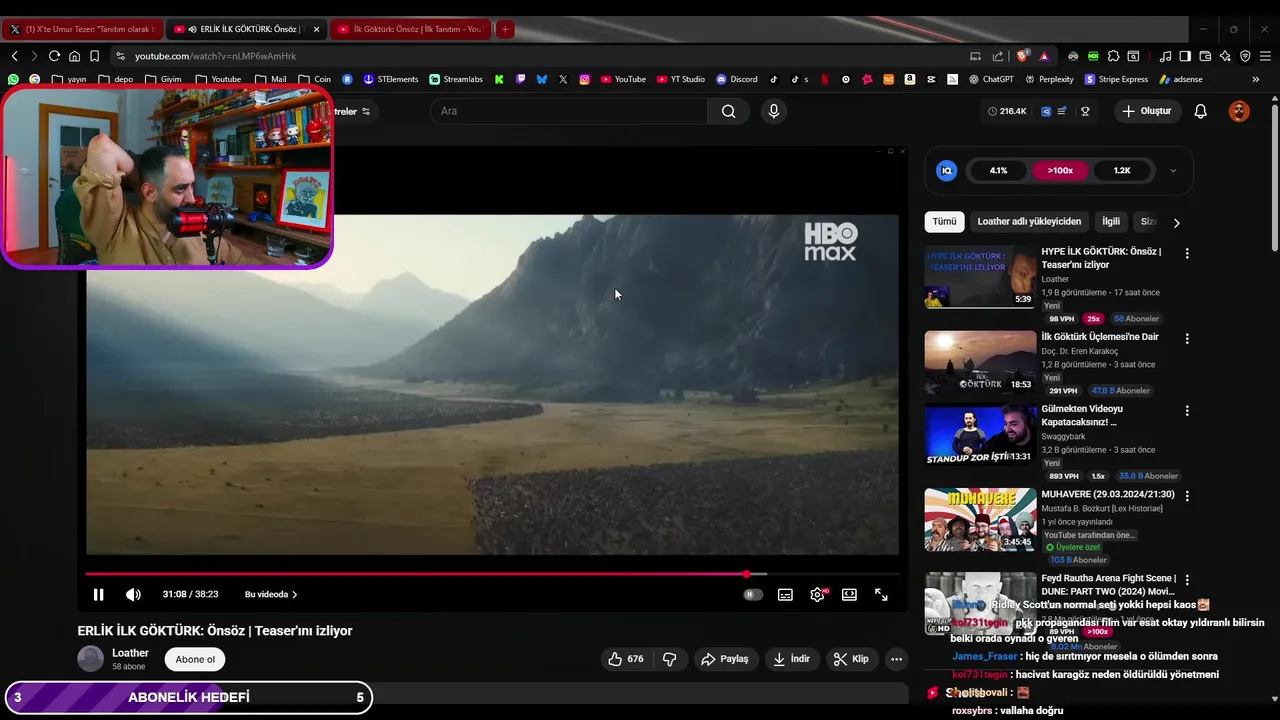Image resolution: width=1280 pixels, height=720 pixels.
Task: Pause the YouTube video
Action: pos(98,594)
